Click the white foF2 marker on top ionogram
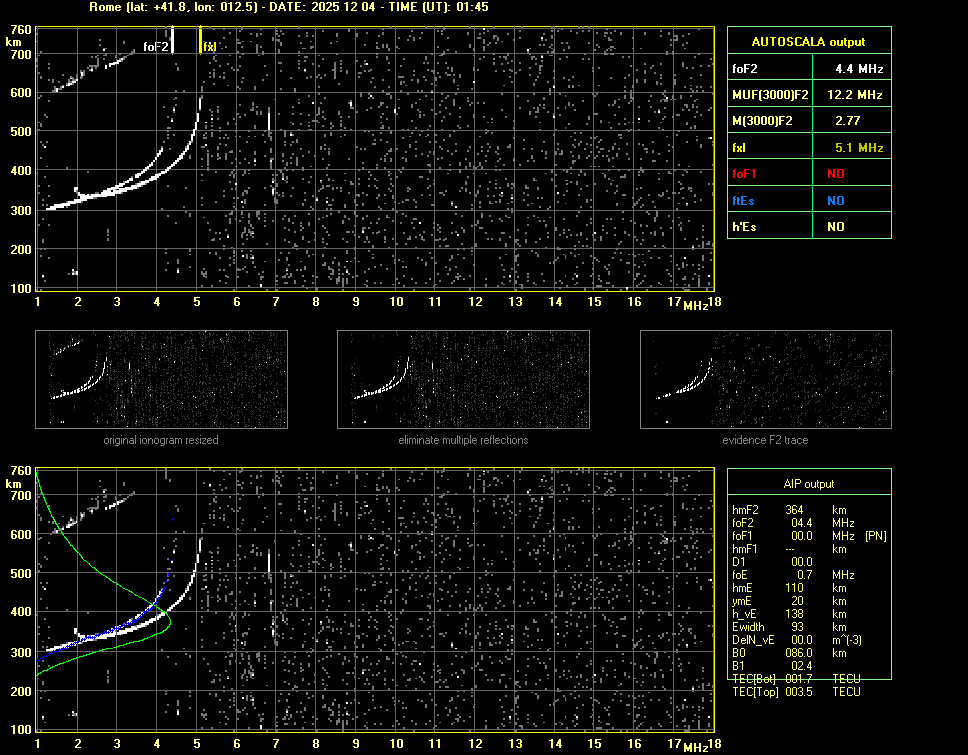Screen dimensions: 968x755 tap(173, 40)
